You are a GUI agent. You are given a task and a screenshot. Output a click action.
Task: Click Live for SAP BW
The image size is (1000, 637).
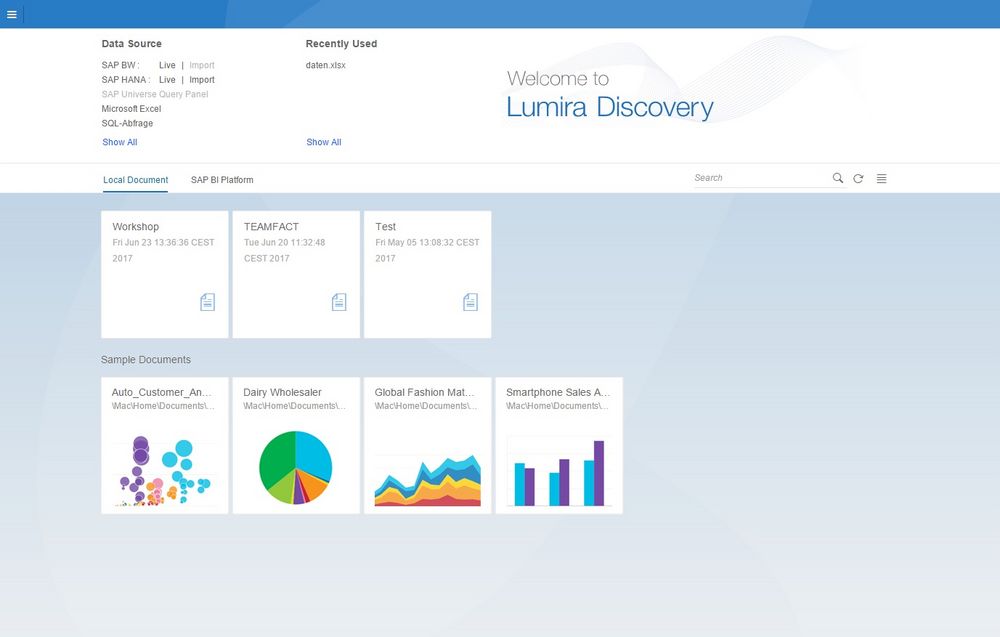point(167,65)
